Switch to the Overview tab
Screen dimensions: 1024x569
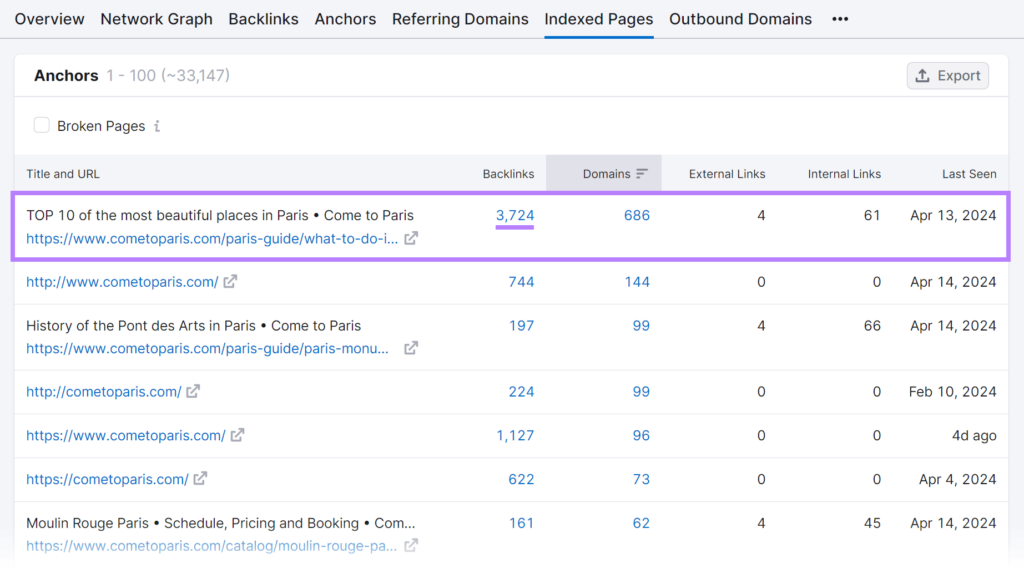(50, 19)
